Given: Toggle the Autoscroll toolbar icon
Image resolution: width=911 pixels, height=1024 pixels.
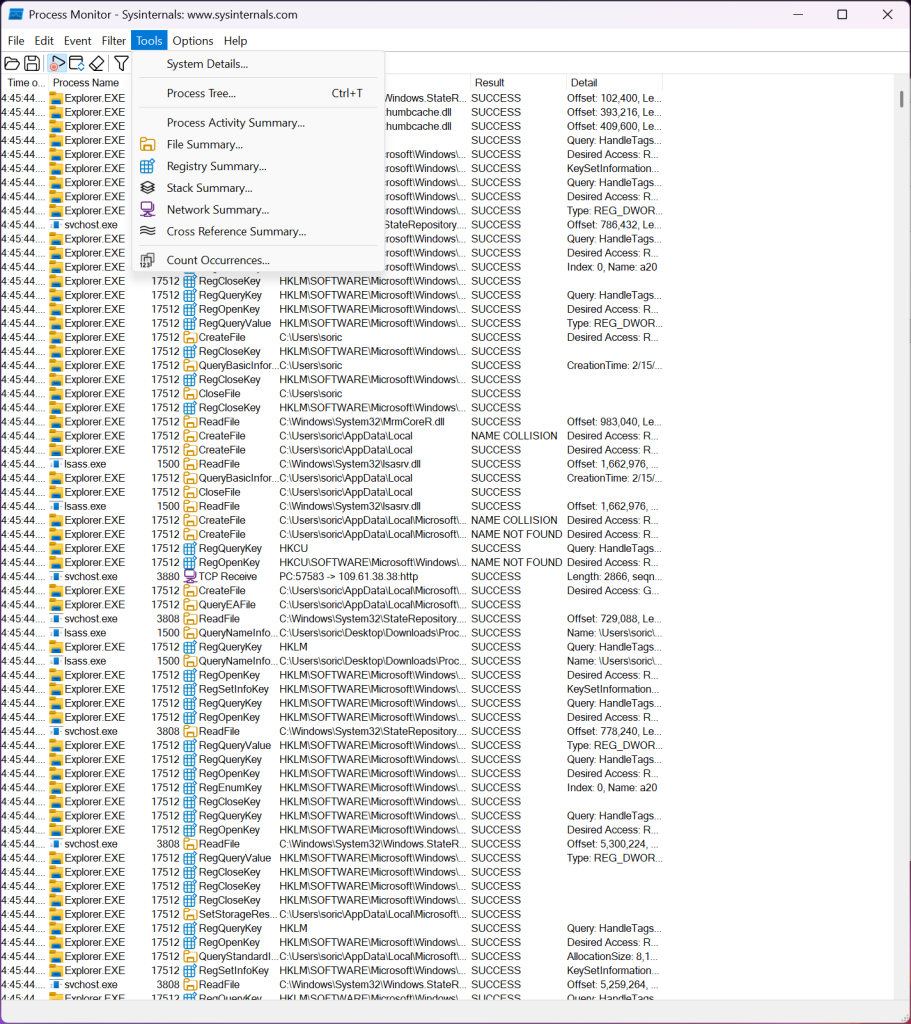Looking at the screenshot, I should pos(76,63).
